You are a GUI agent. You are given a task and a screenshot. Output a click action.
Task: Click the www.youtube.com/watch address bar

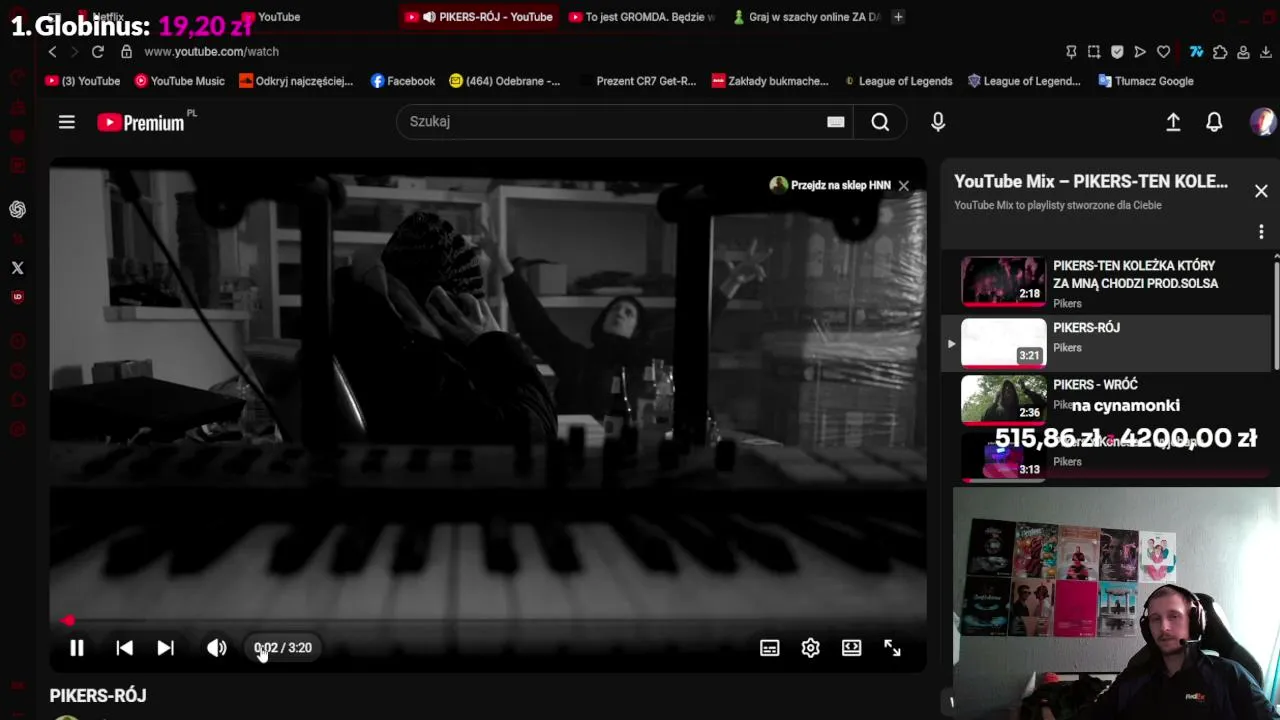(212, 52)
